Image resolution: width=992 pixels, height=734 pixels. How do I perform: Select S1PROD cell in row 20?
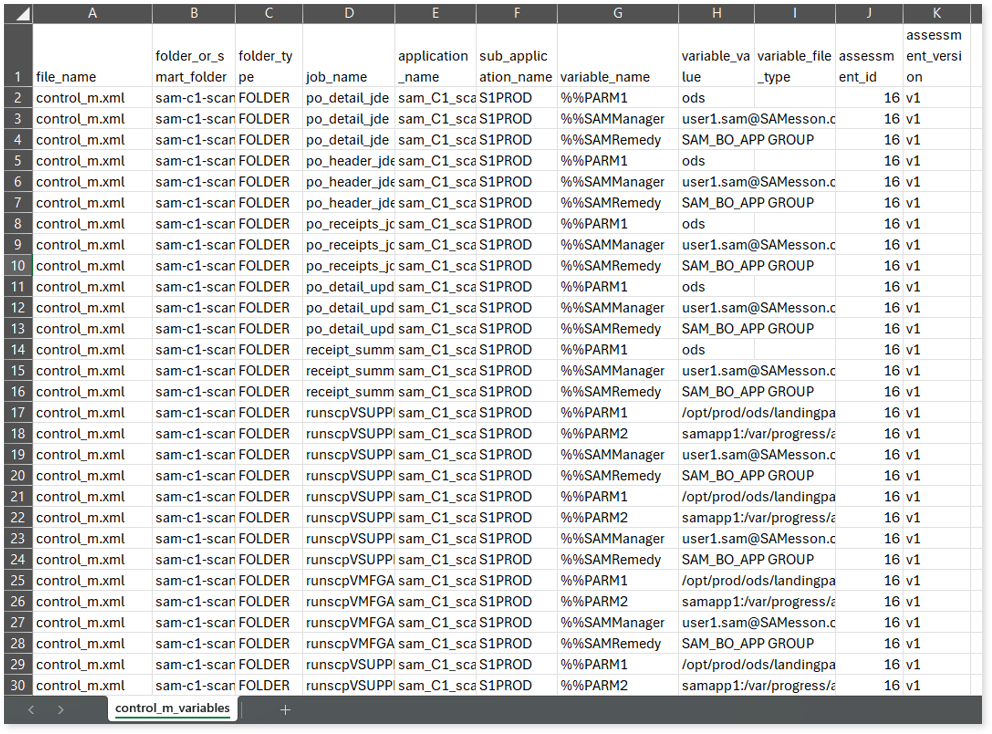click(x=517, y=476)
